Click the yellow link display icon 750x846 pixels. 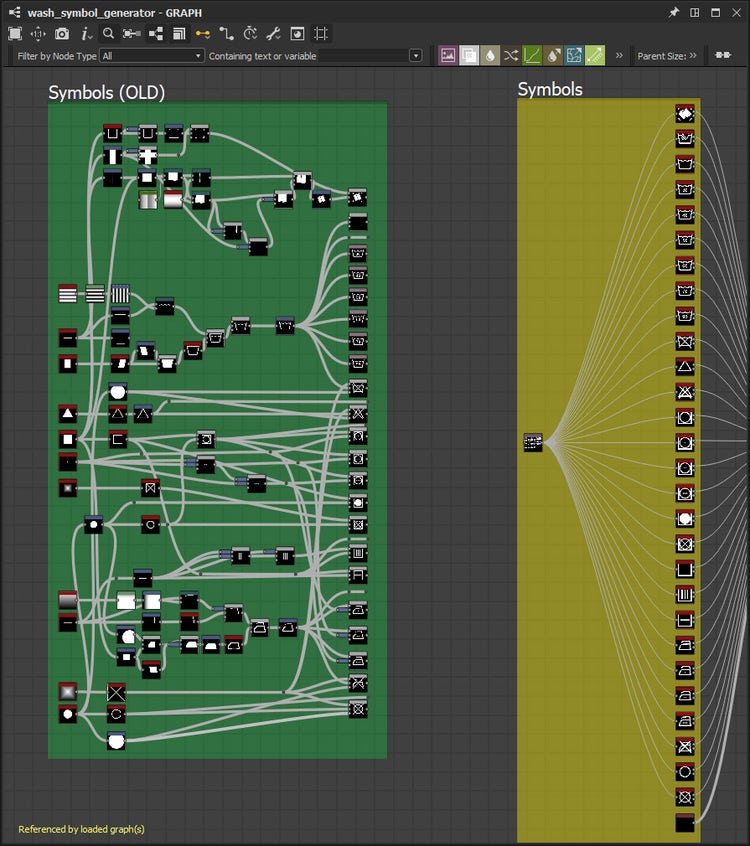click(203, 33)
